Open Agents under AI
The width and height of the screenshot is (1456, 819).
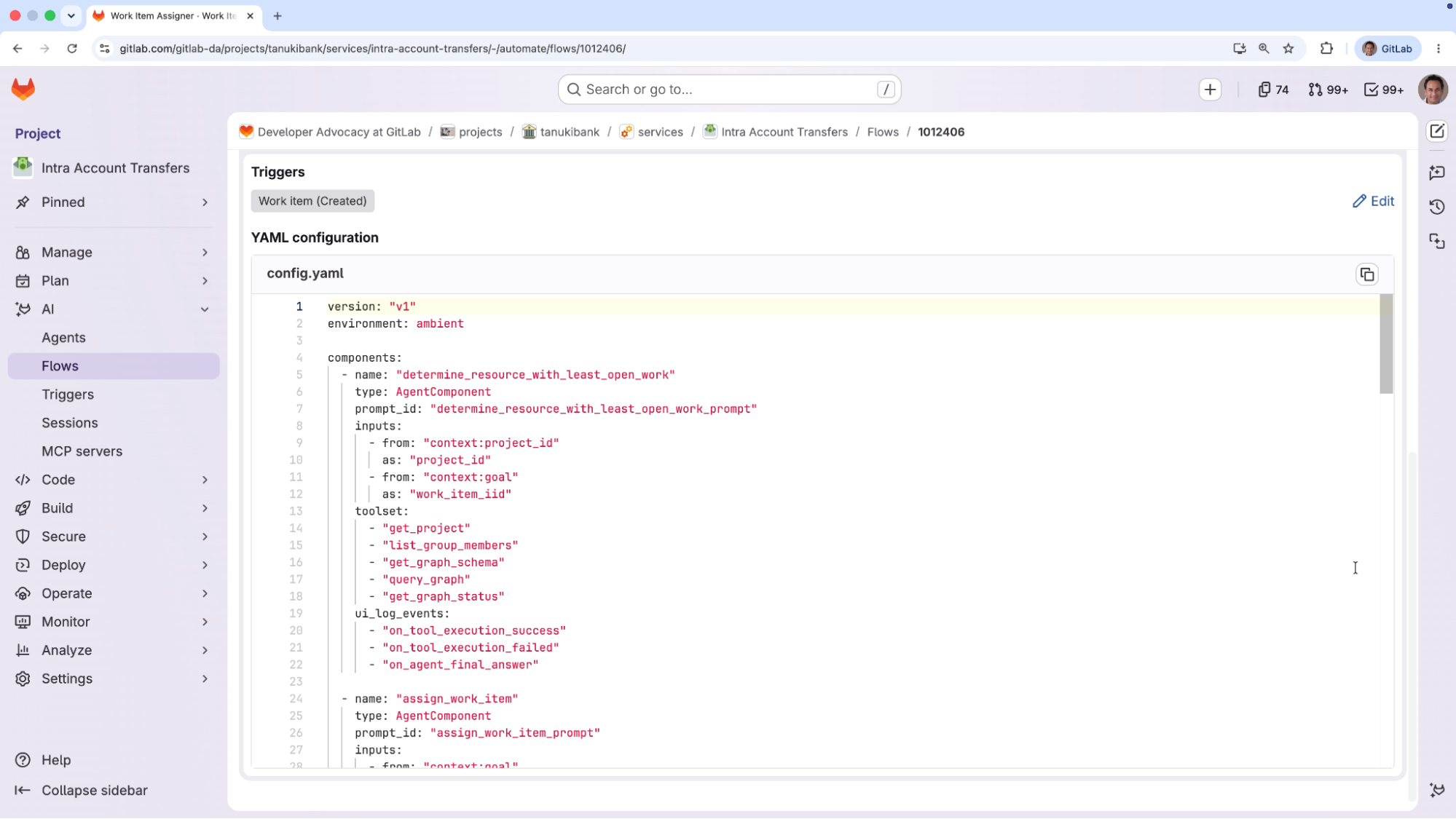tap(113, 338)
